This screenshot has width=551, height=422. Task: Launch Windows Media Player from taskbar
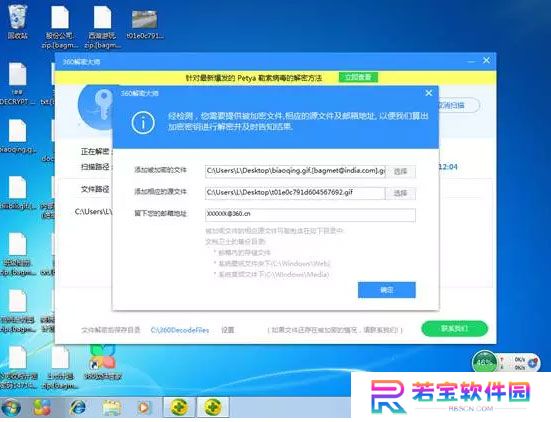[x=144, y=408]
